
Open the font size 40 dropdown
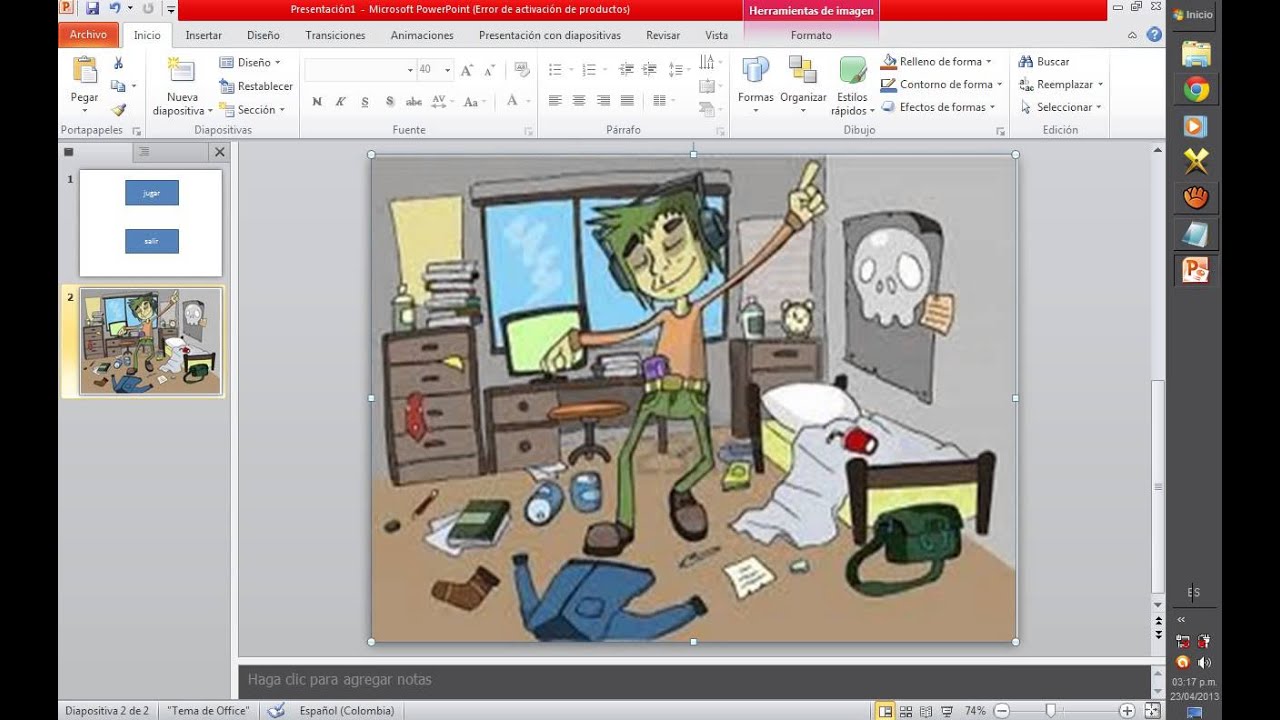(x=447, y=70)
